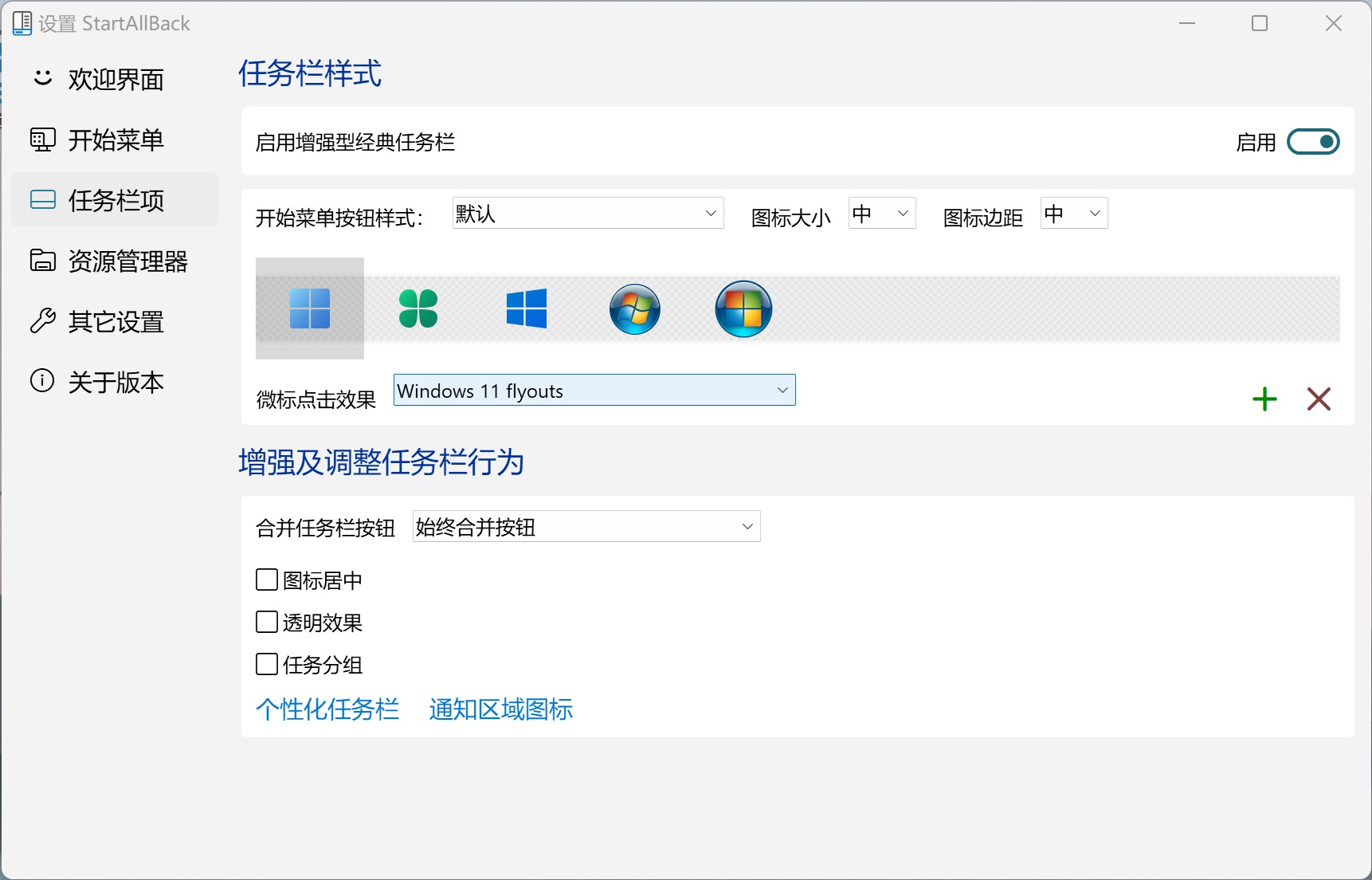Tick the 任务分组 checkbox
The height and width of the screenshot is (880, 1372).
[x=267, y=664]
